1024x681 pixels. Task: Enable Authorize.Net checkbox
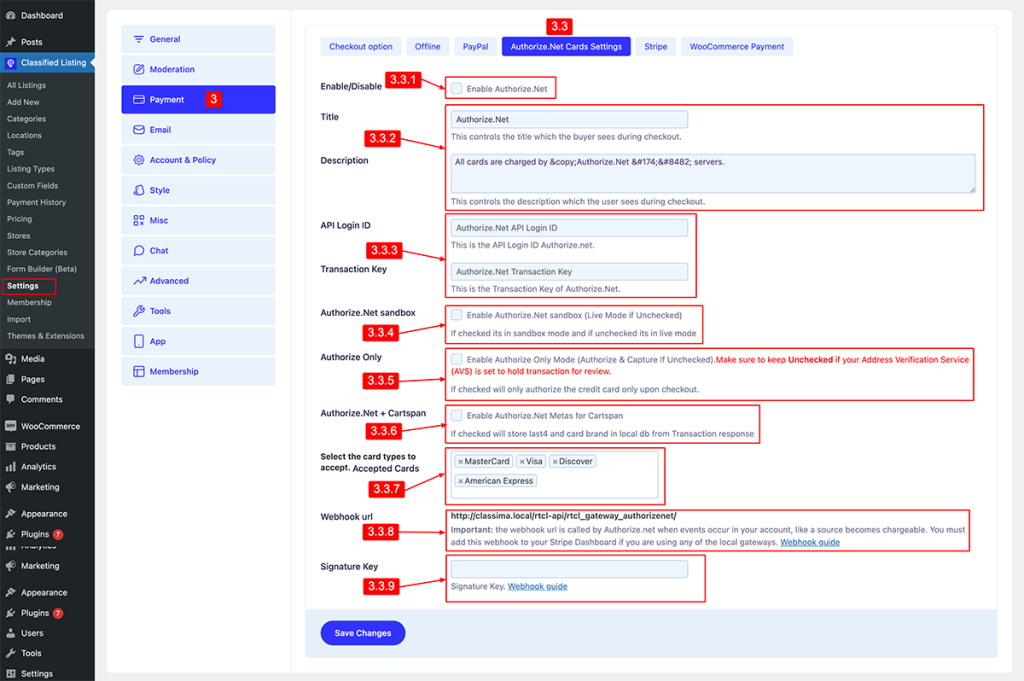coord(456,88)
